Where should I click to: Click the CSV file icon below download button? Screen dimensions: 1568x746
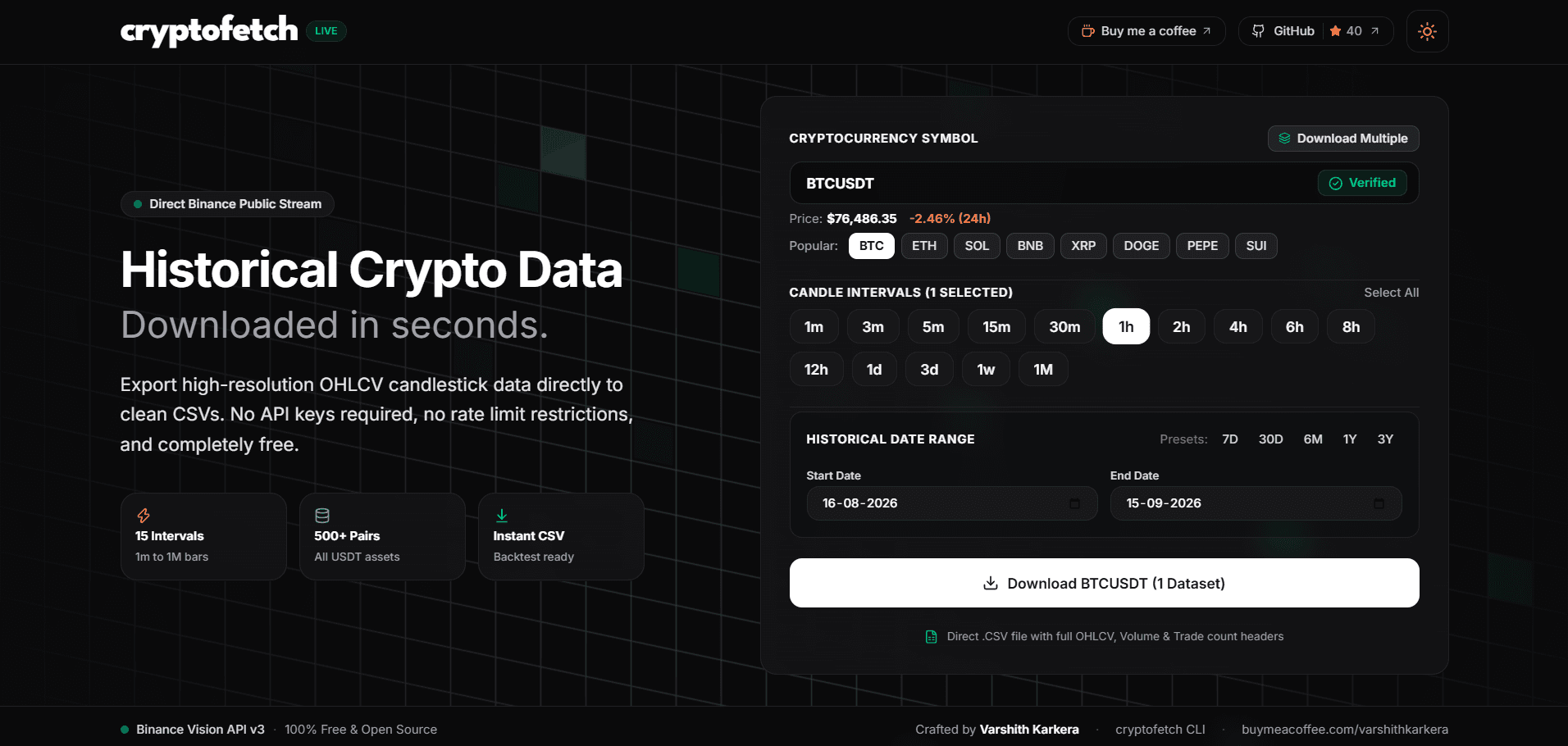coord(931,637)
